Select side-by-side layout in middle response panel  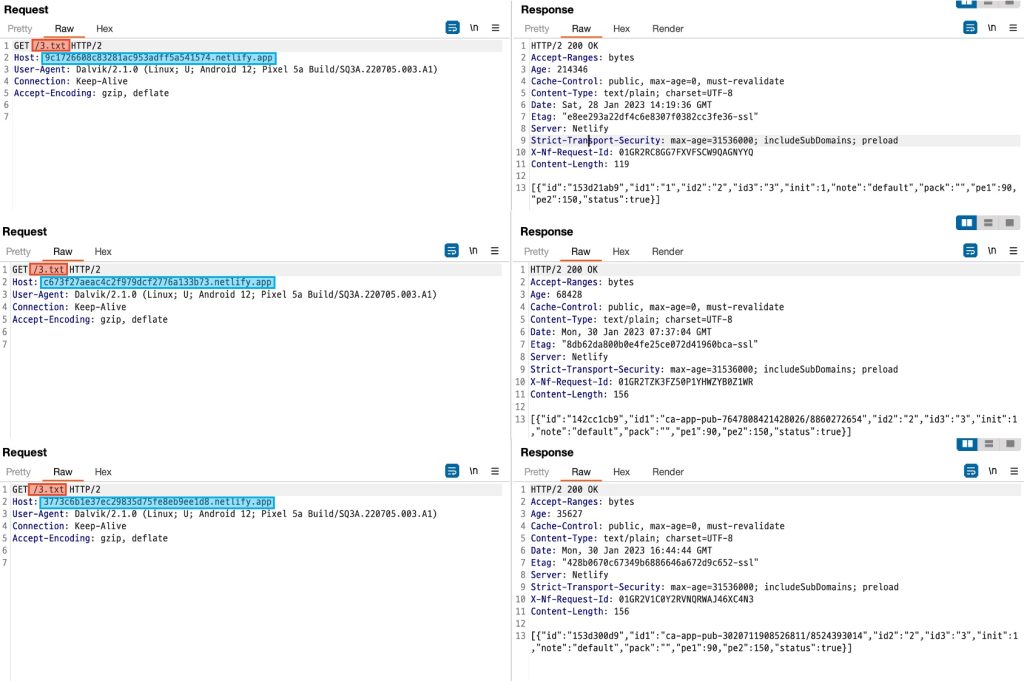point(967,223)
